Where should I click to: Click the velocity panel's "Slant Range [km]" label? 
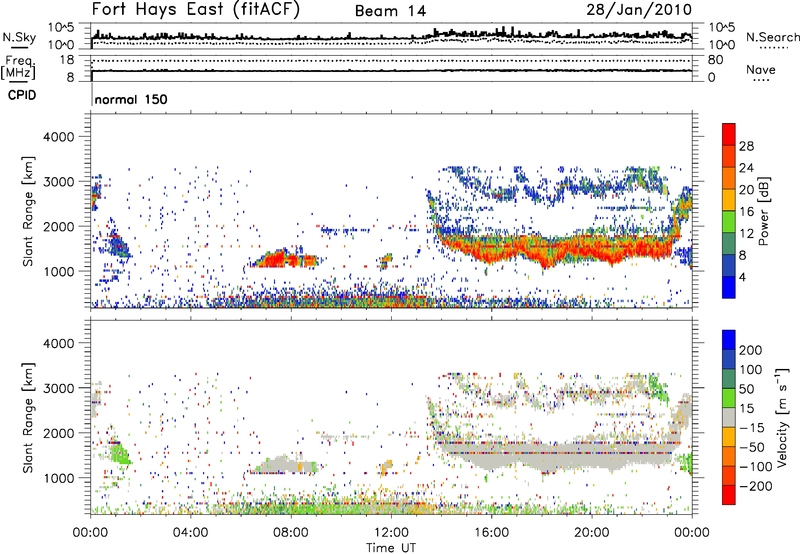point(28,418)
